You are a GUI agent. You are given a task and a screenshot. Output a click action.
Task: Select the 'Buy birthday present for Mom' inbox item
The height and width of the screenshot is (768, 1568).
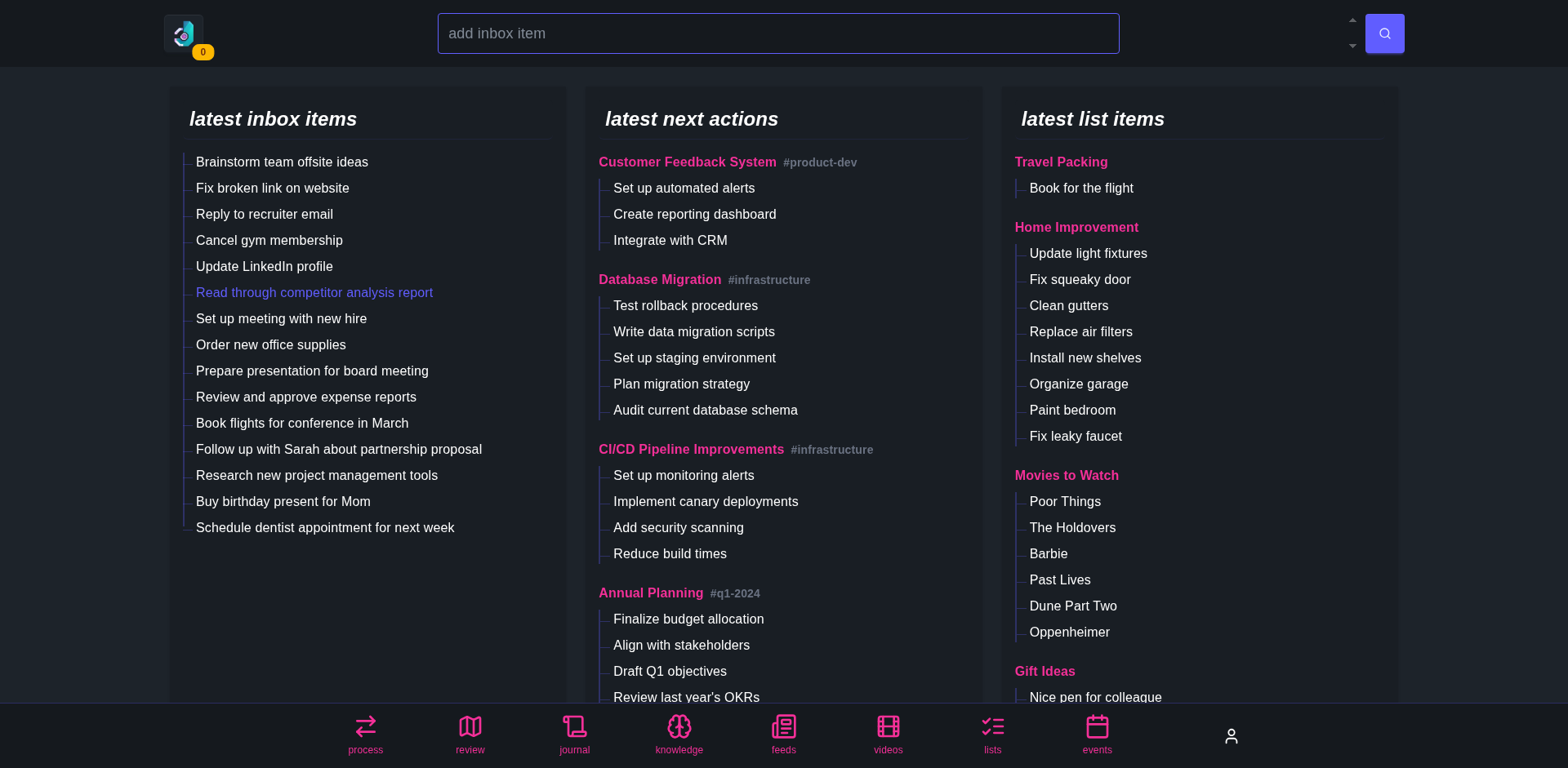[283, 501]
